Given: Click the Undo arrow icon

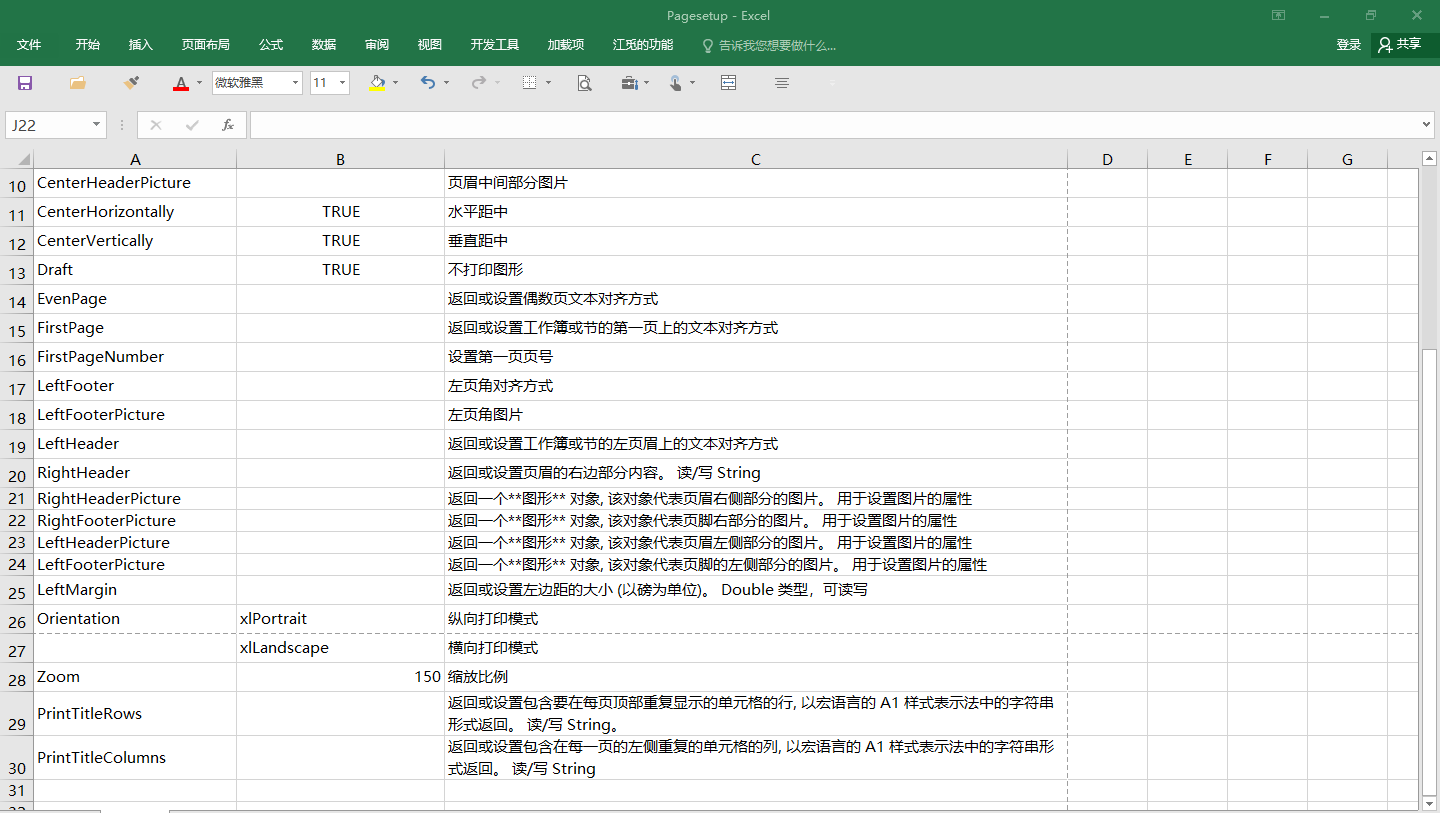Looking at the screenshot, I should click(428, 83).
